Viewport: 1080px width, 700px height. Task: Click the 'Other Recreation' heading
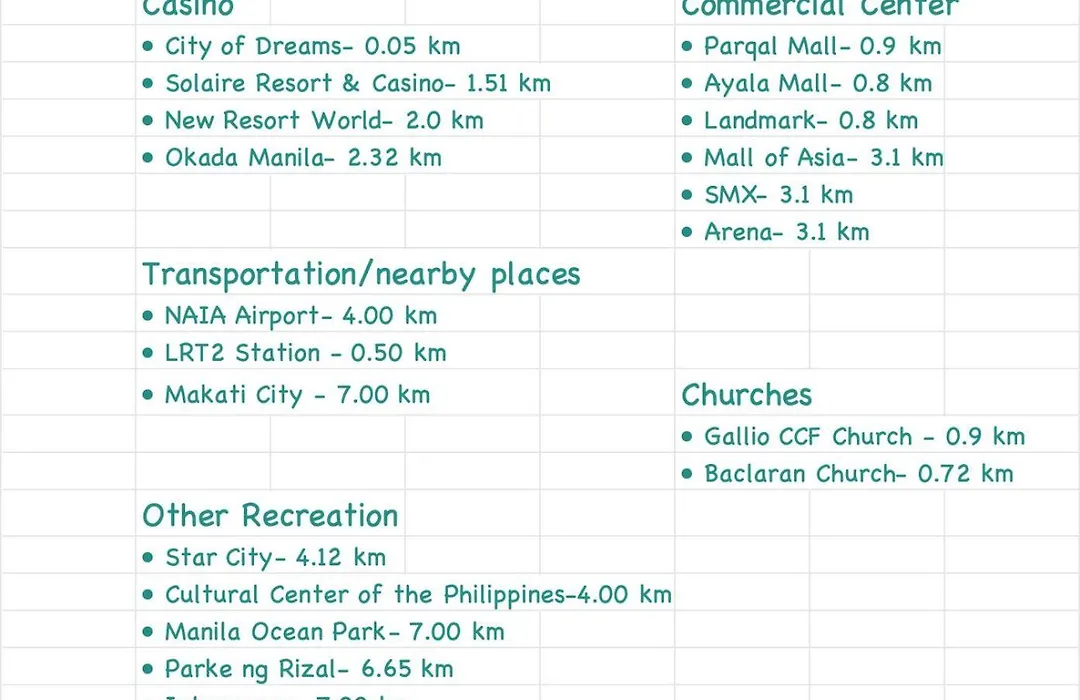pos(270,515)
